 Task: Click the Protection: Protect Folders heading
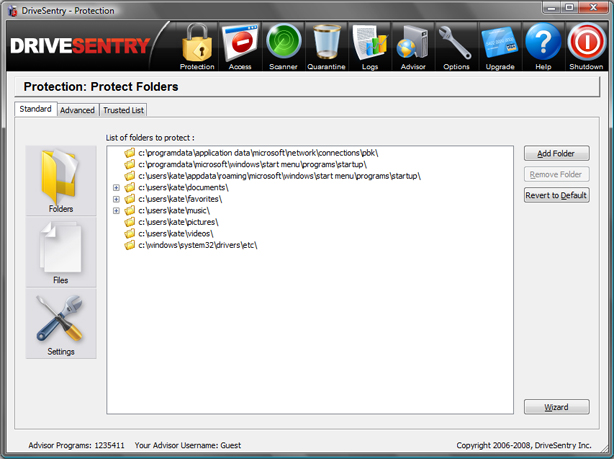101,87
